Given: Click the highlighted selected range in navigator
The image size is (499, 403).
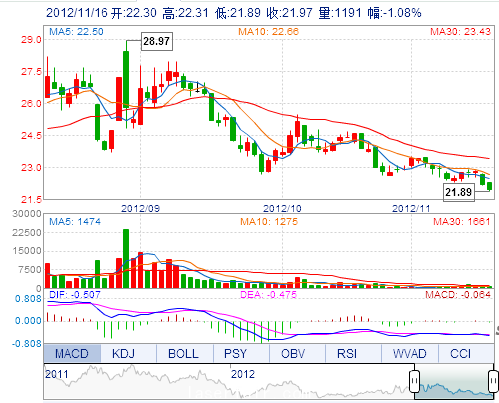Looking at the screenshot, I should tap(454, 382).
